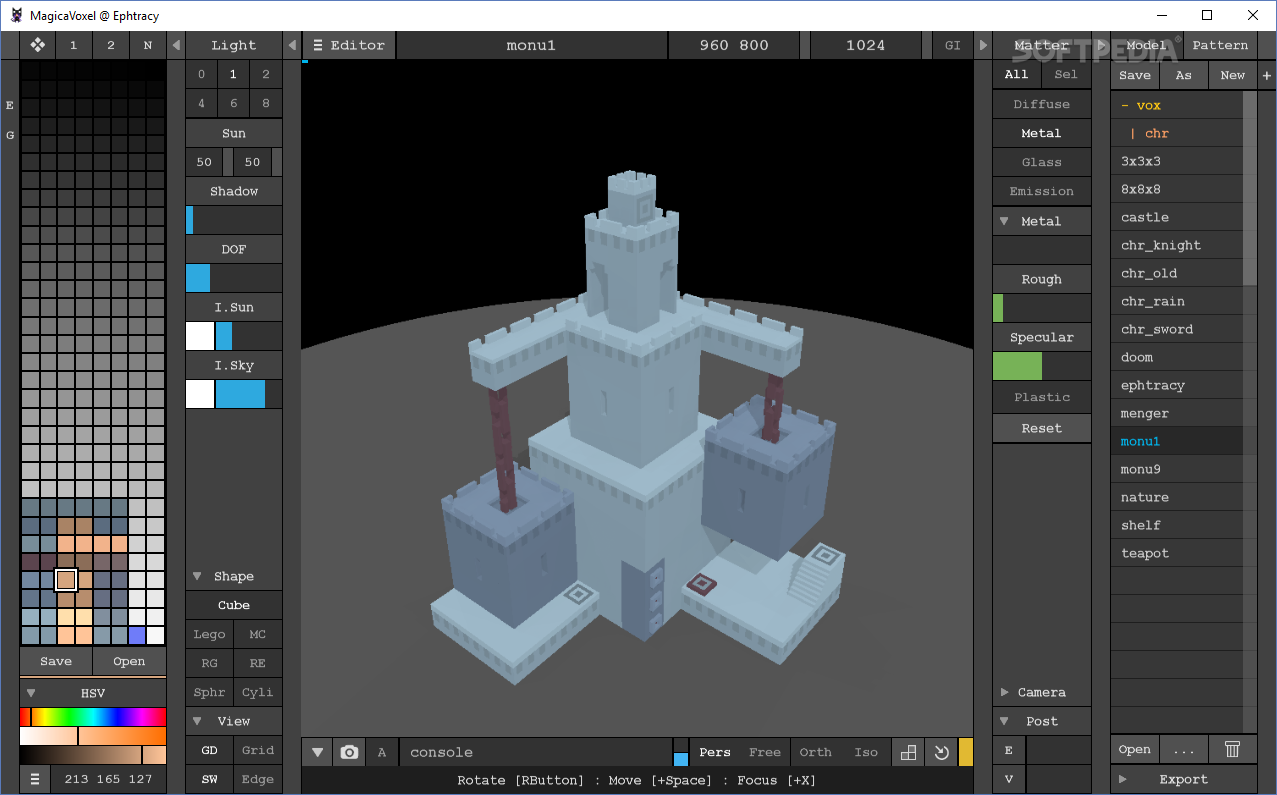Click the blue square beside console field
Viewport: 1277px width, 795px height.
681,759
